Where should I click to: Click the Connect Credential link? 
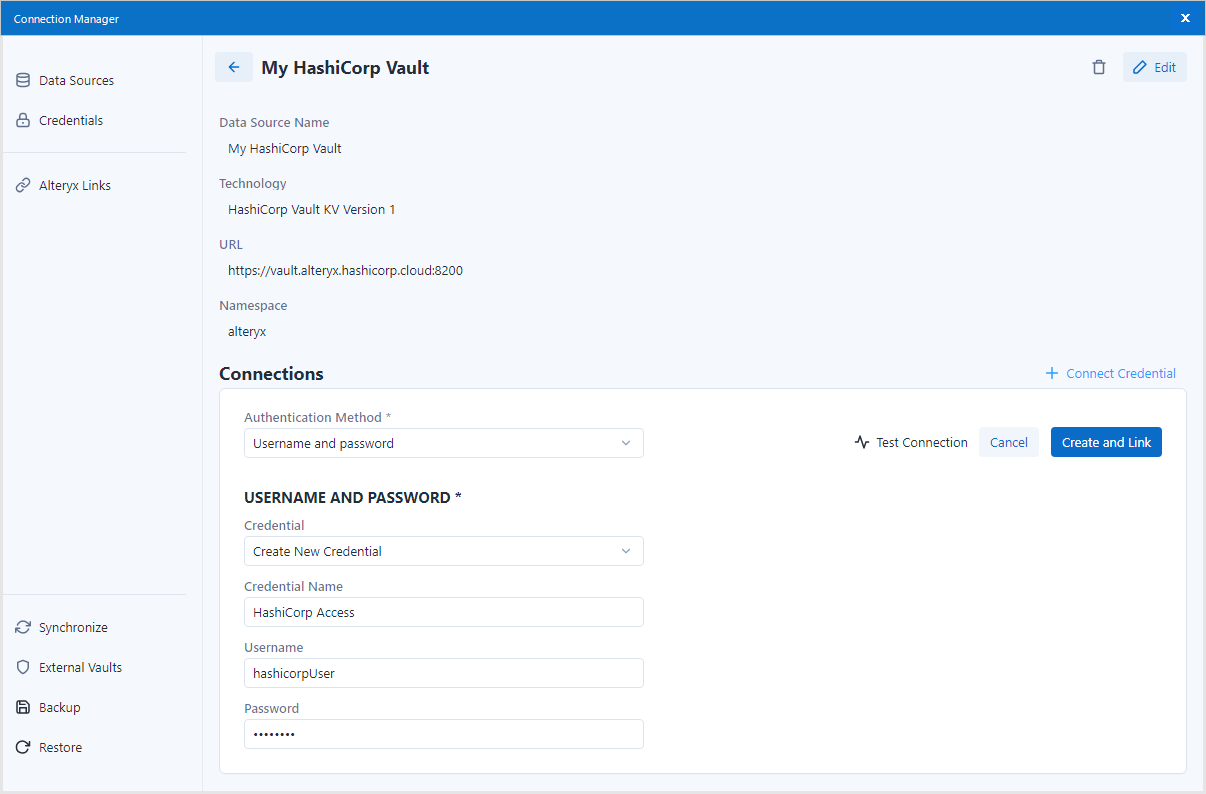coord(1111,373)
